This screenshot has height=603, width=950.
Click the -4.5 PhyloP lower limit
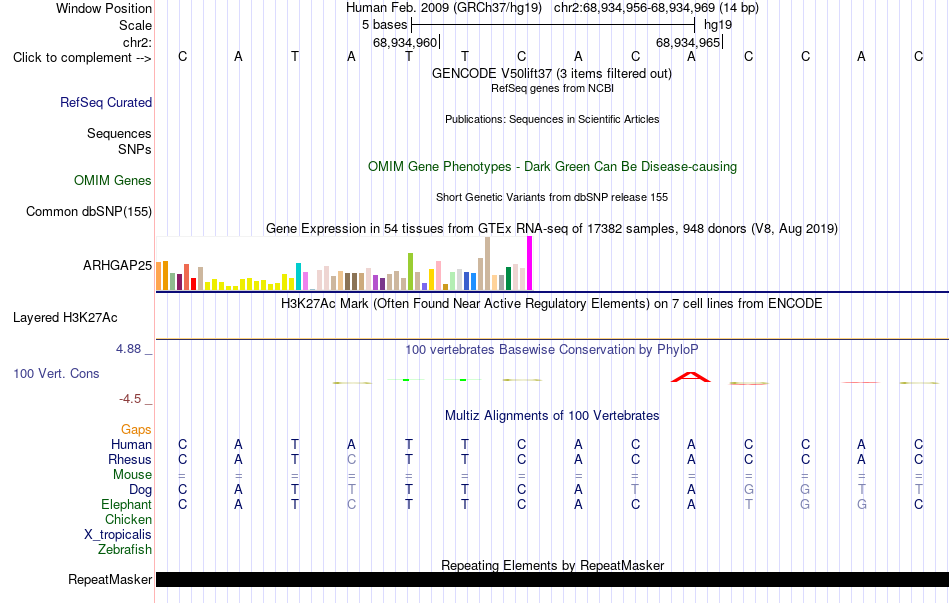point(130,399)
